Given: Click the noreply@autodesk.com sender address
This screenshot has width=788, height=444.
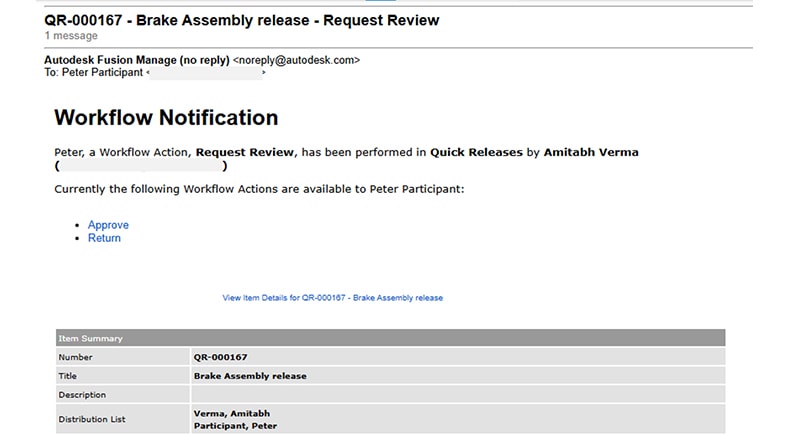Looking at the screenshot, I should coord(296,60).
